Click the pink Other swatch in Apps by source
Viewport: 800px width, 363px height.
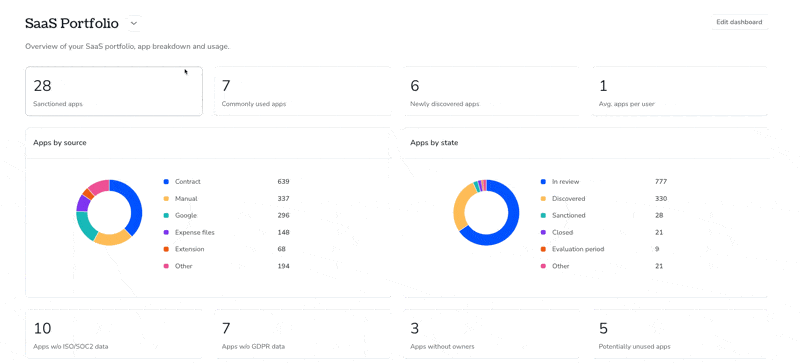(166, 266)
